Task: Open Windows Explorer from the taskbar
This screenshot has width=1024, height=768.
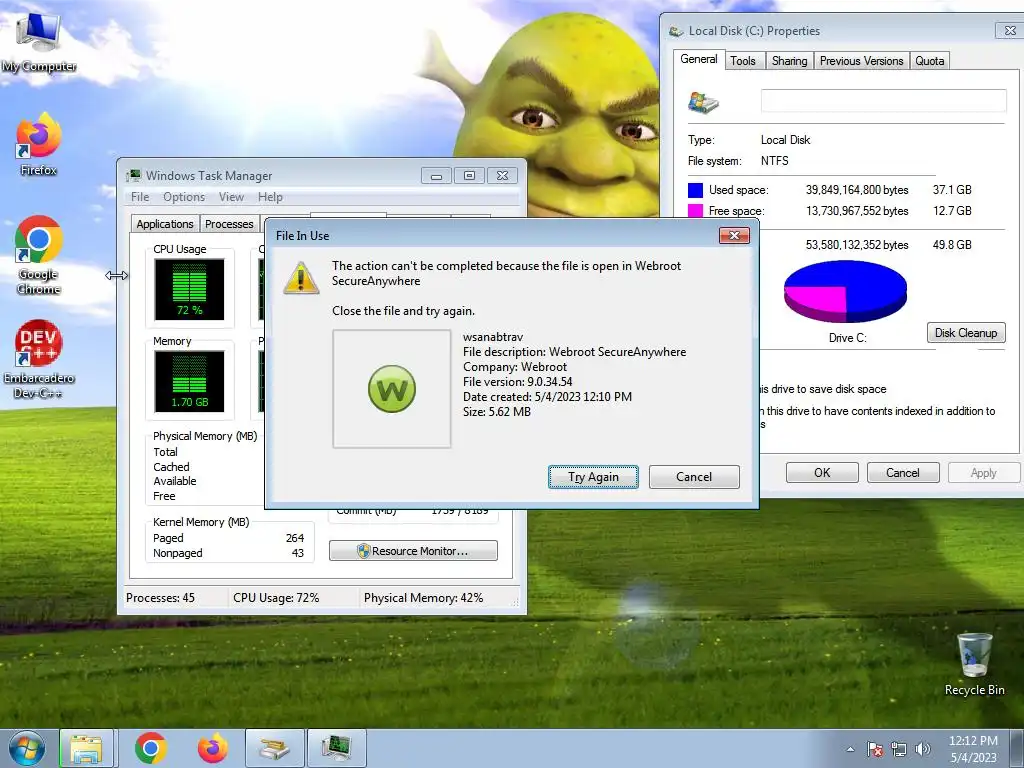Action: tap(87, 748)
